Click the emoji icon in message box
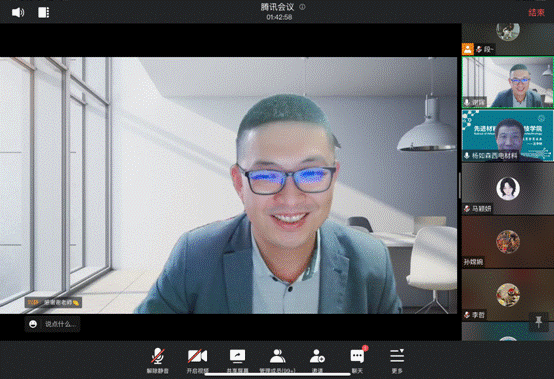 [x=33, y=324]
